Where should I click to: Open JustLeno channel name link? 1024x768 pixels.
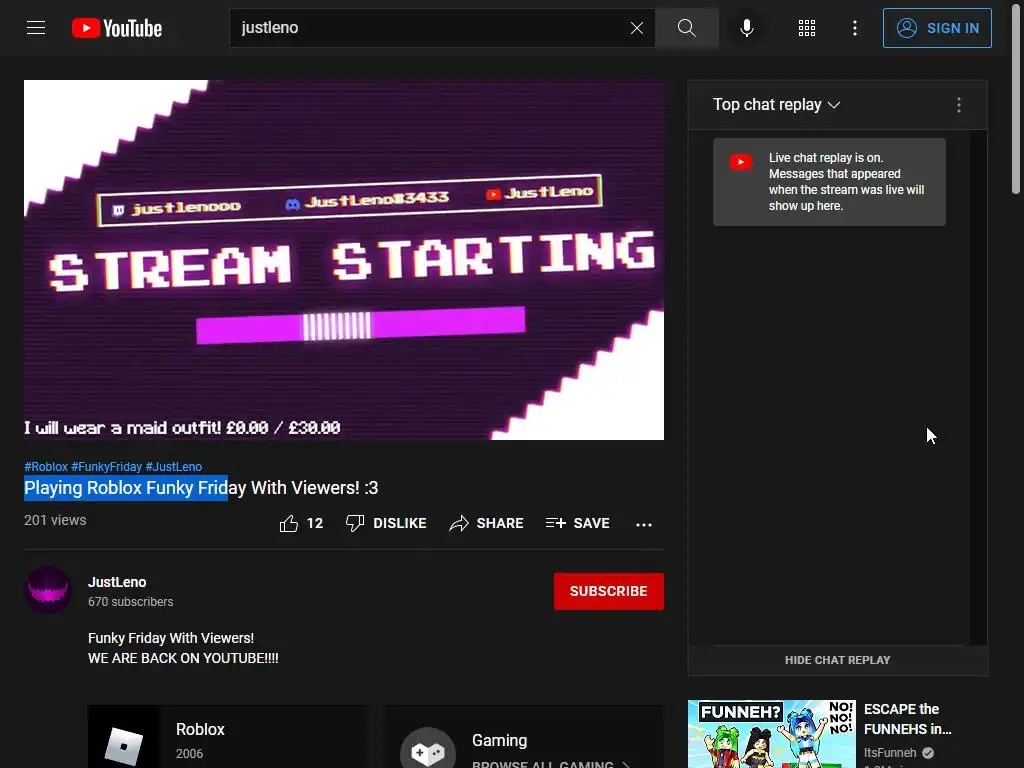click(x=117, y=582)
